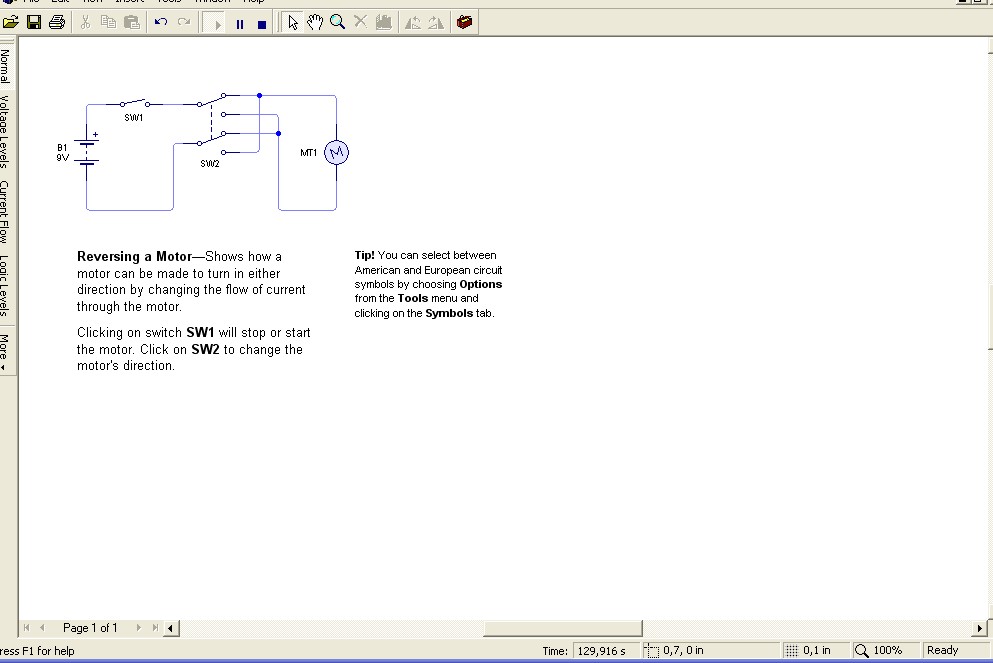
Task: Click the B1 9V battery symbol
Action: point(87,153)
